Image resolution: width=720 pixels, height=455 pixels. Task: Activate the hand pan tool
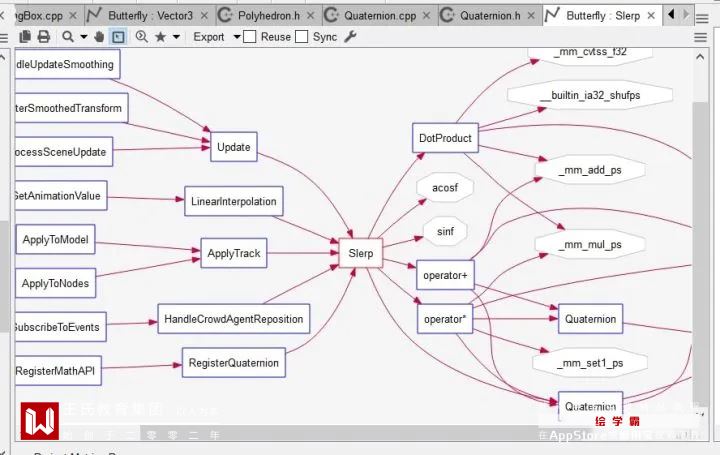tap(99, 37)
